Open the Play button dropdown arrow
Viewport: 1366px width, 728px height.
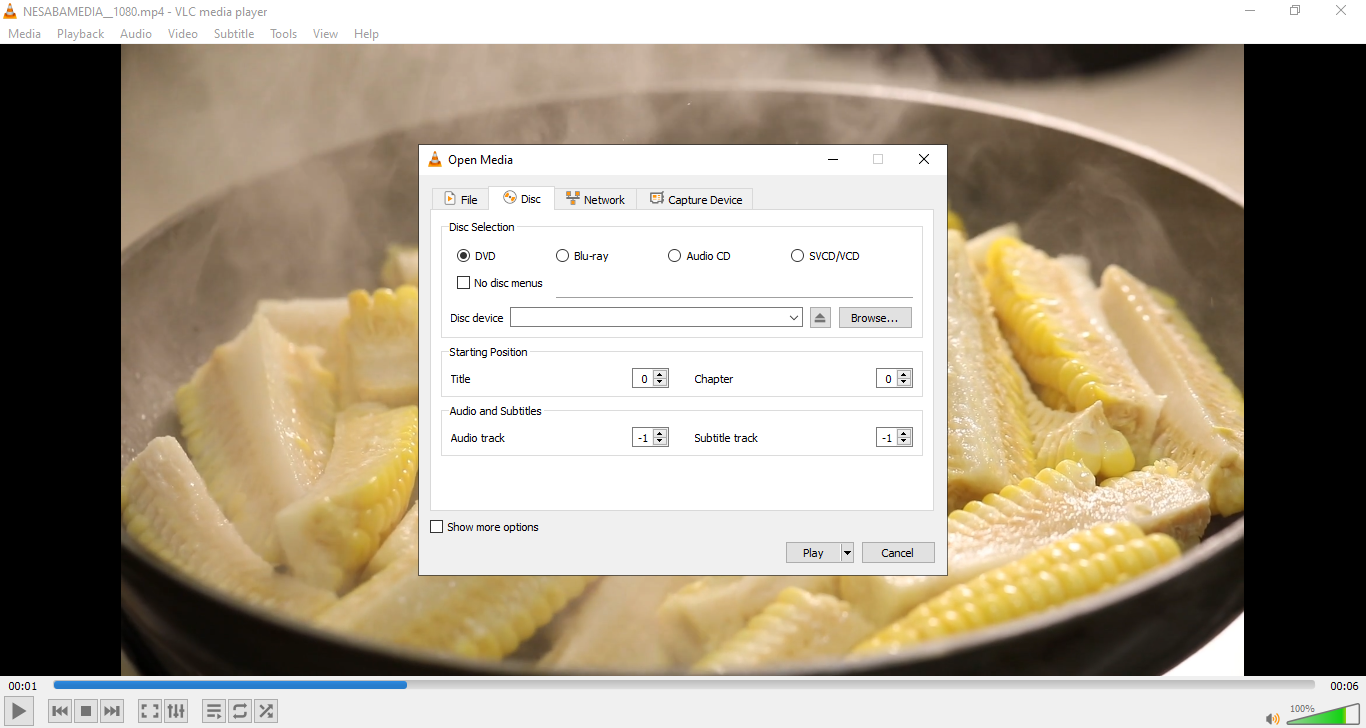847,553
